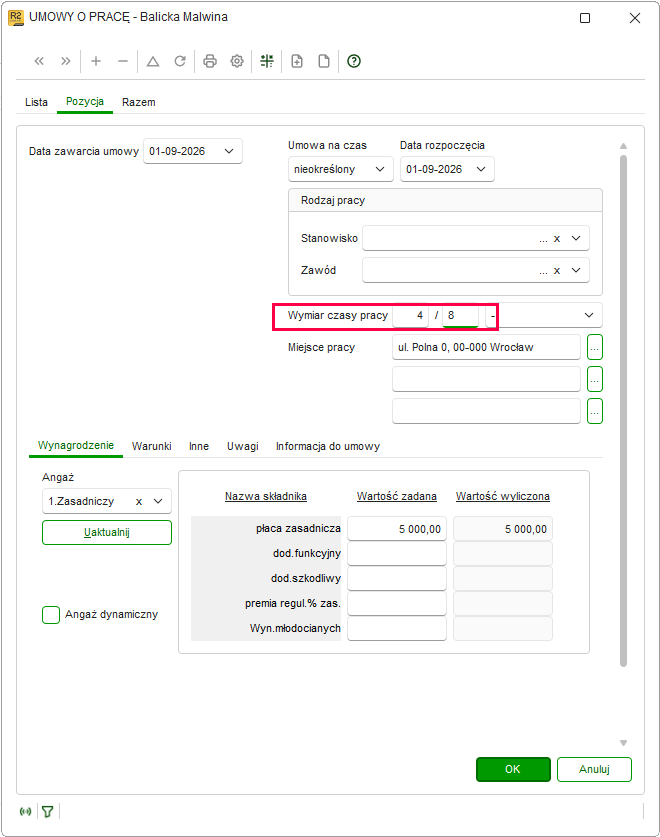Click the Wartość zadana column header
Image resolution: width=660 pixels, height=837 pixels.
coord(397,496)
